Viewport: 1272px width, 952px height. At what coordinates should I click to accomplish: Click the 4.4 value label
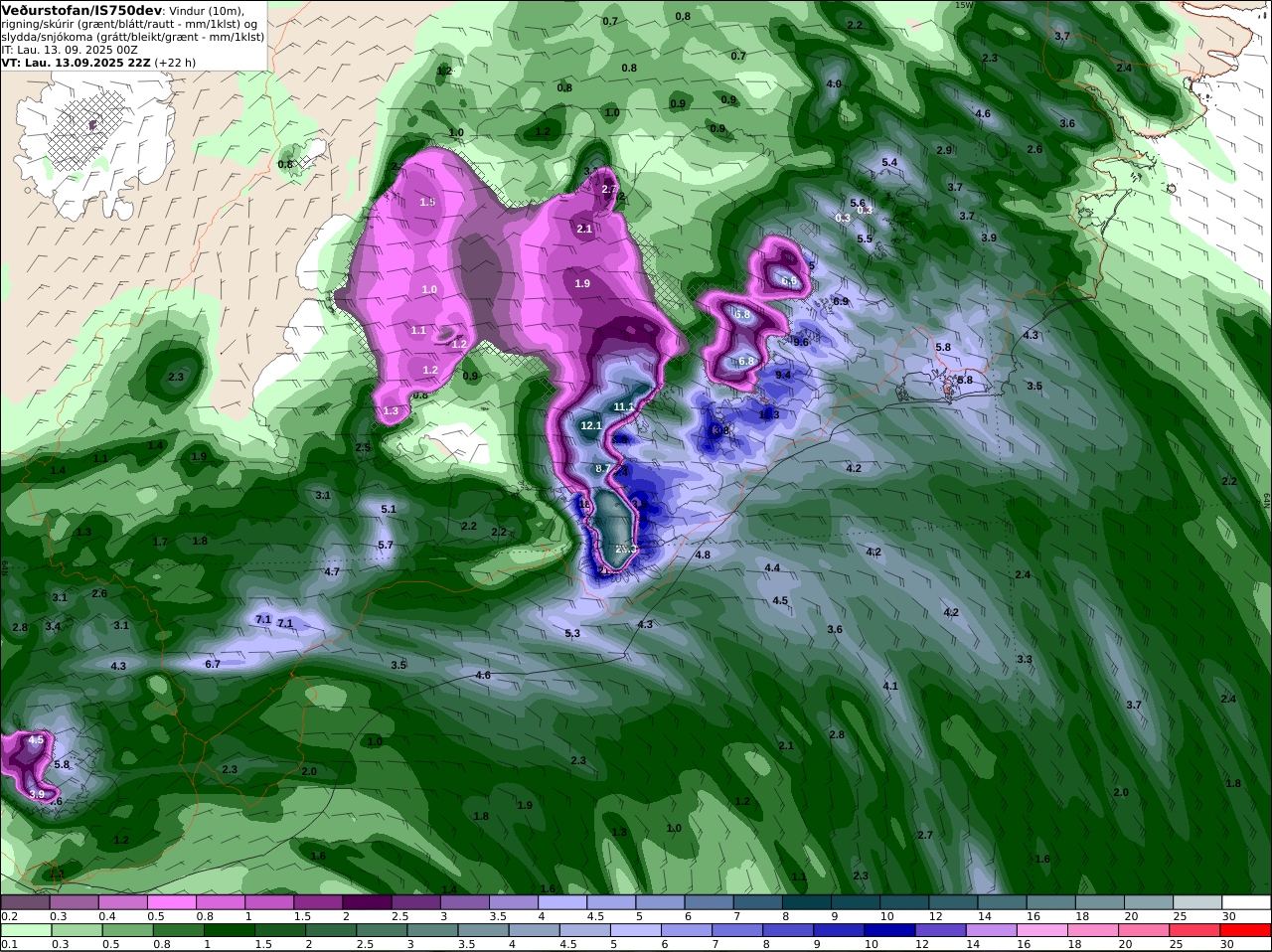772,567
